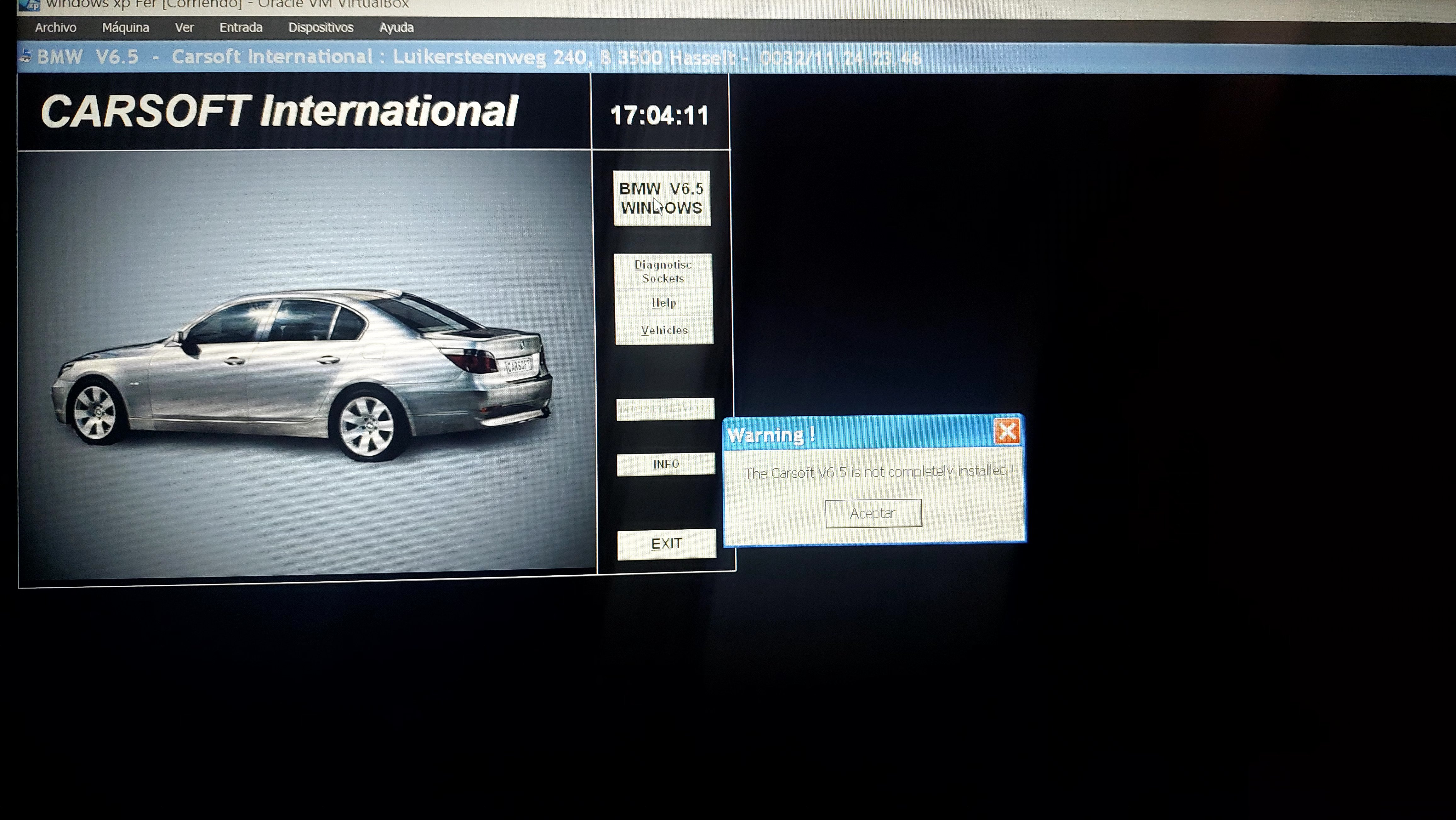Click the 'not completely installed' warning text

[x=879, y=472]
